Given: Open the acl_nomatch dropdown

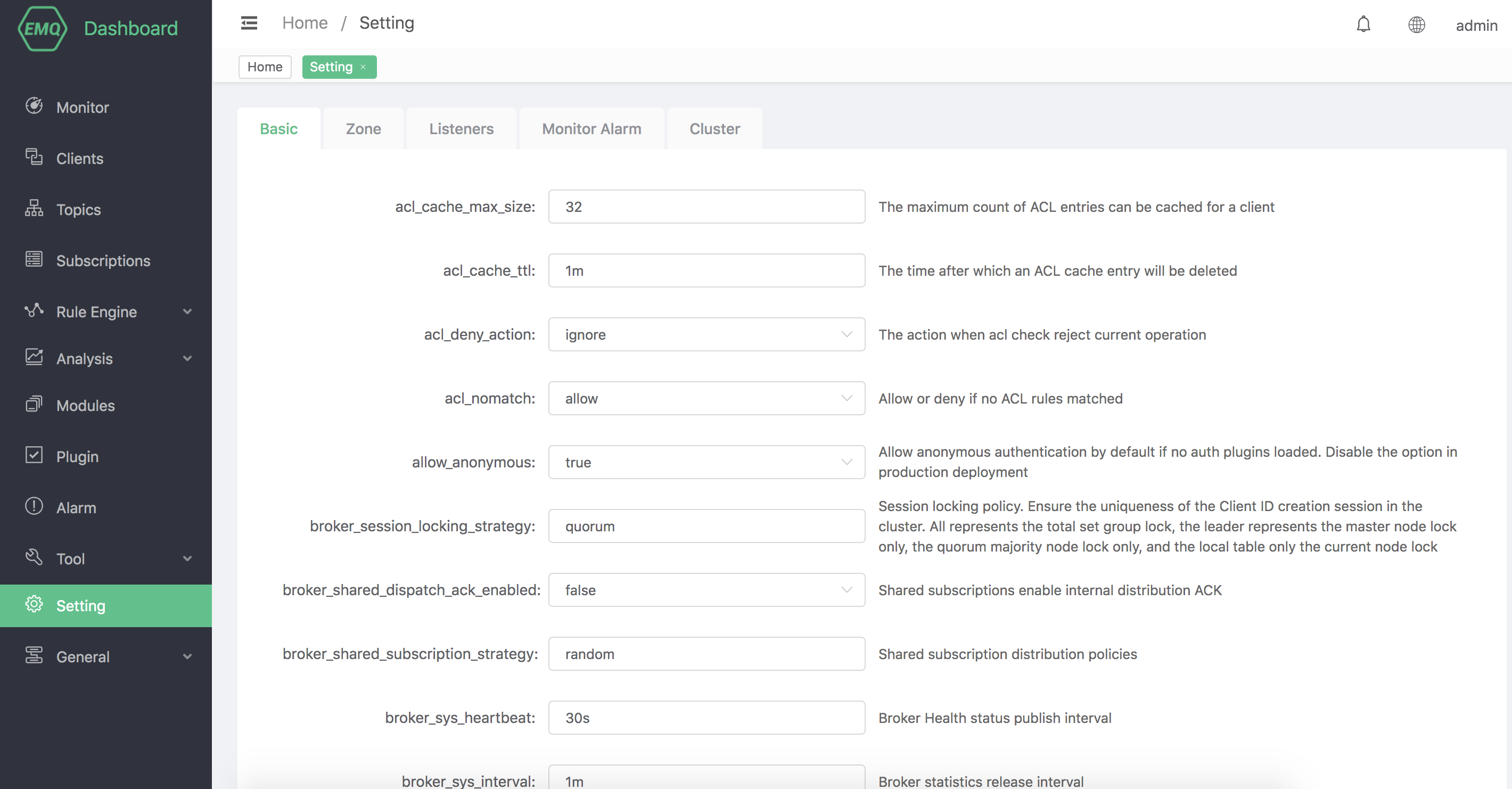Looking at the screenshot, I should click(706, 399).
